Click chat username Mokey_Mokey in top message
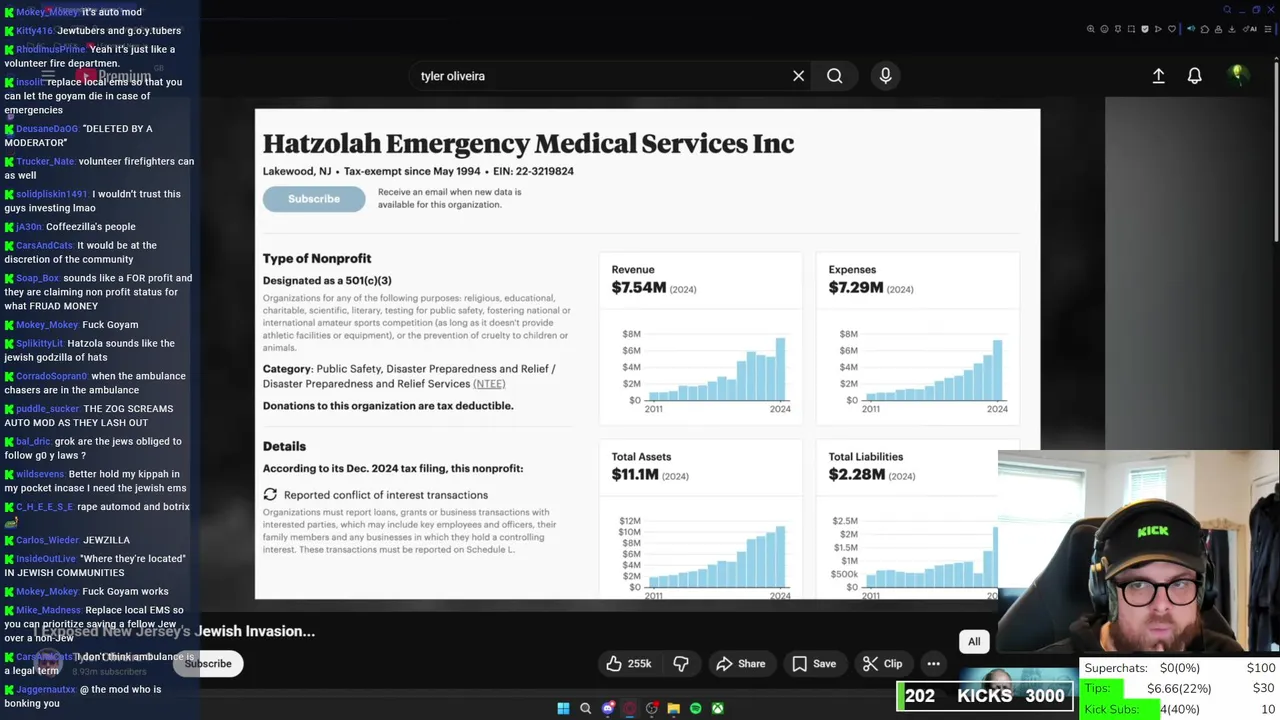1280x720 pixels. (47, 12)
